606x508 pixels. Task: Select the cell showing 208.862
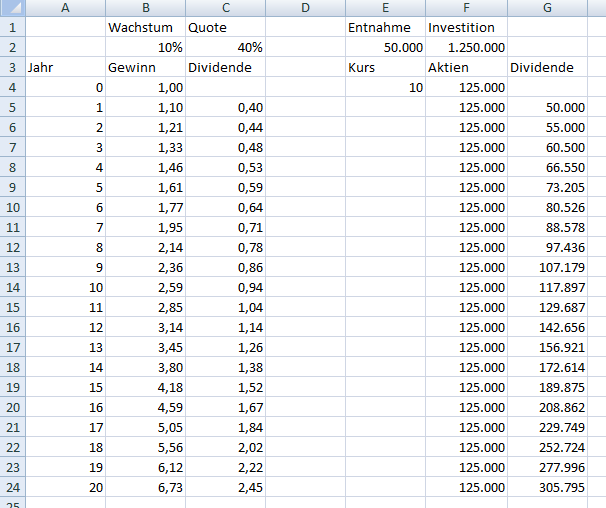(x=547, y=407)
